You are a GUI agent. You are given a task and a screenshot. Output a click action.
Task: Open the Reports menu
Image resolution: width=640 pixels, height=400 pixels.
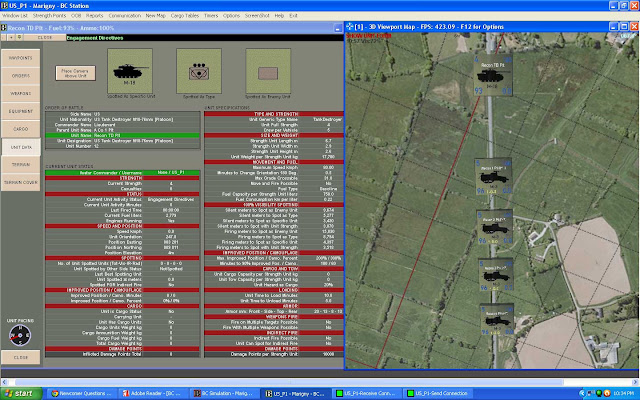(94, 16)
